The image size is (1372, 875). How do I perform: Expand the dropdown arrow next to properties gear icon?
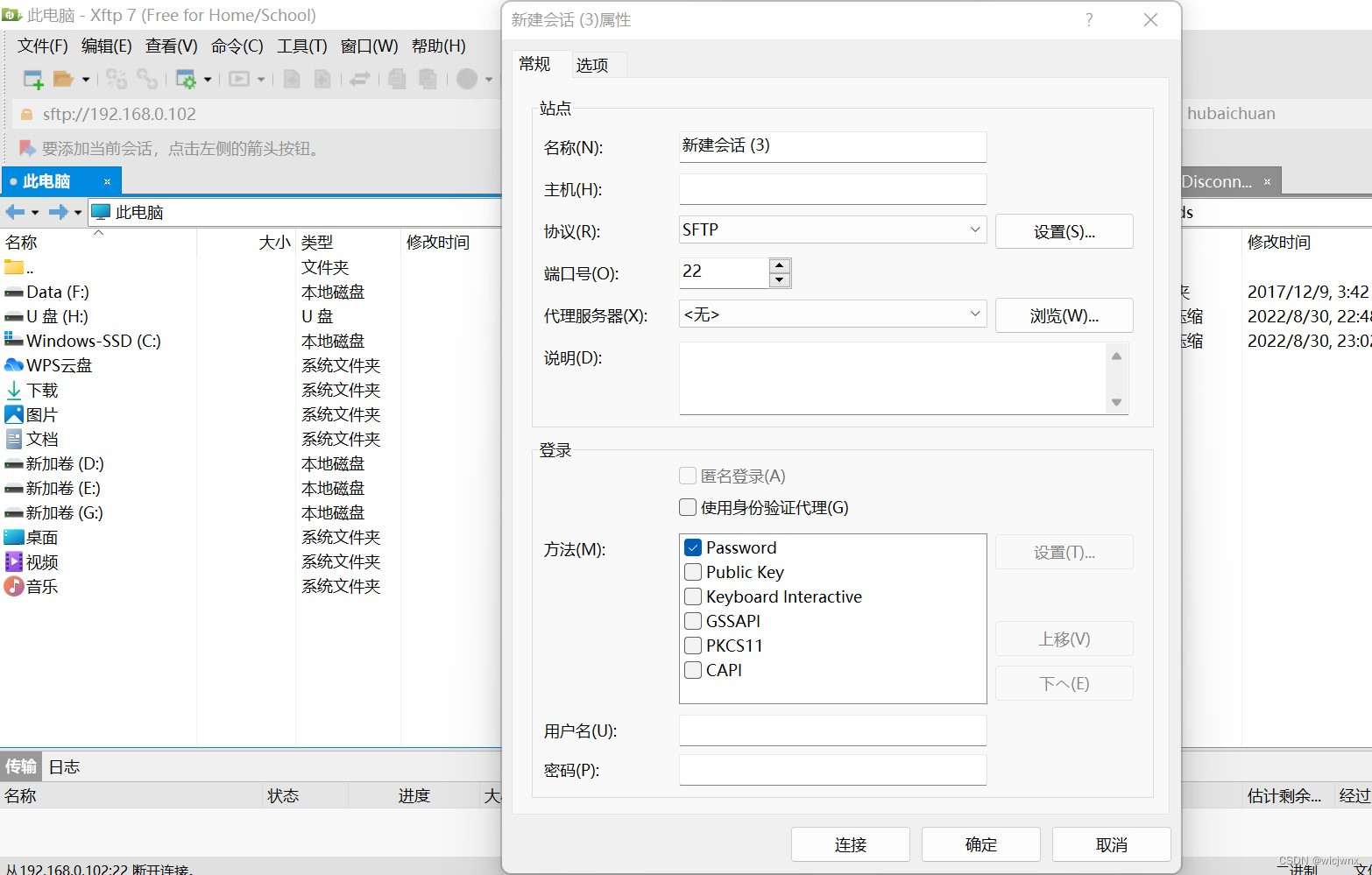[x=208, y=80]
